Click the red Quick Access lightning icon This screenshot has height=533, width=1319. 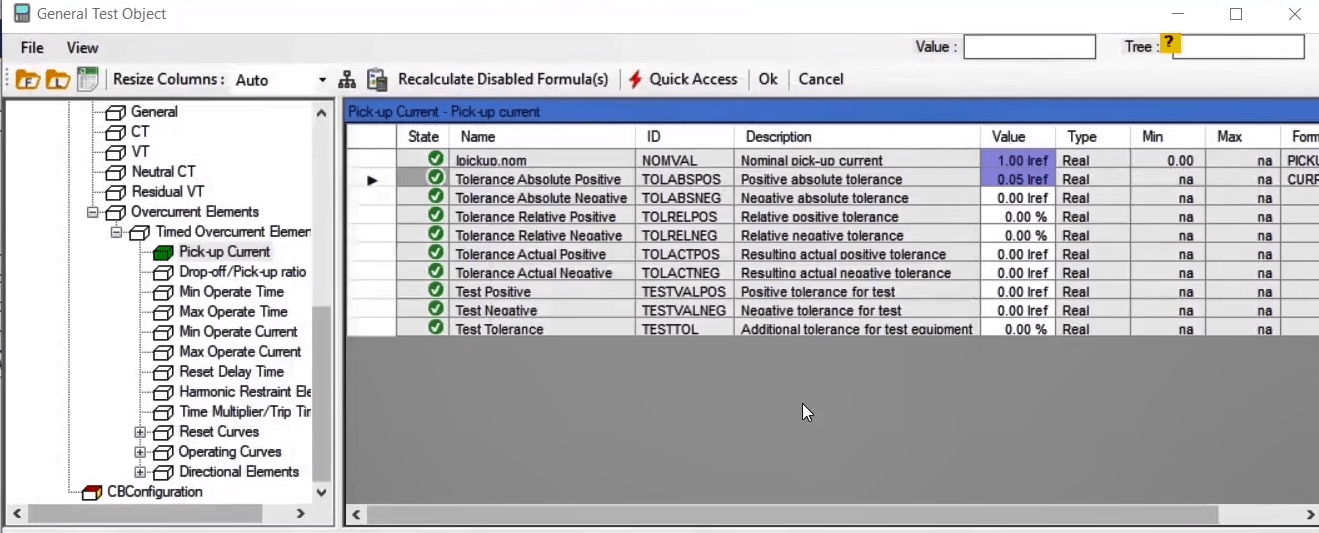[x=635, y=80]
